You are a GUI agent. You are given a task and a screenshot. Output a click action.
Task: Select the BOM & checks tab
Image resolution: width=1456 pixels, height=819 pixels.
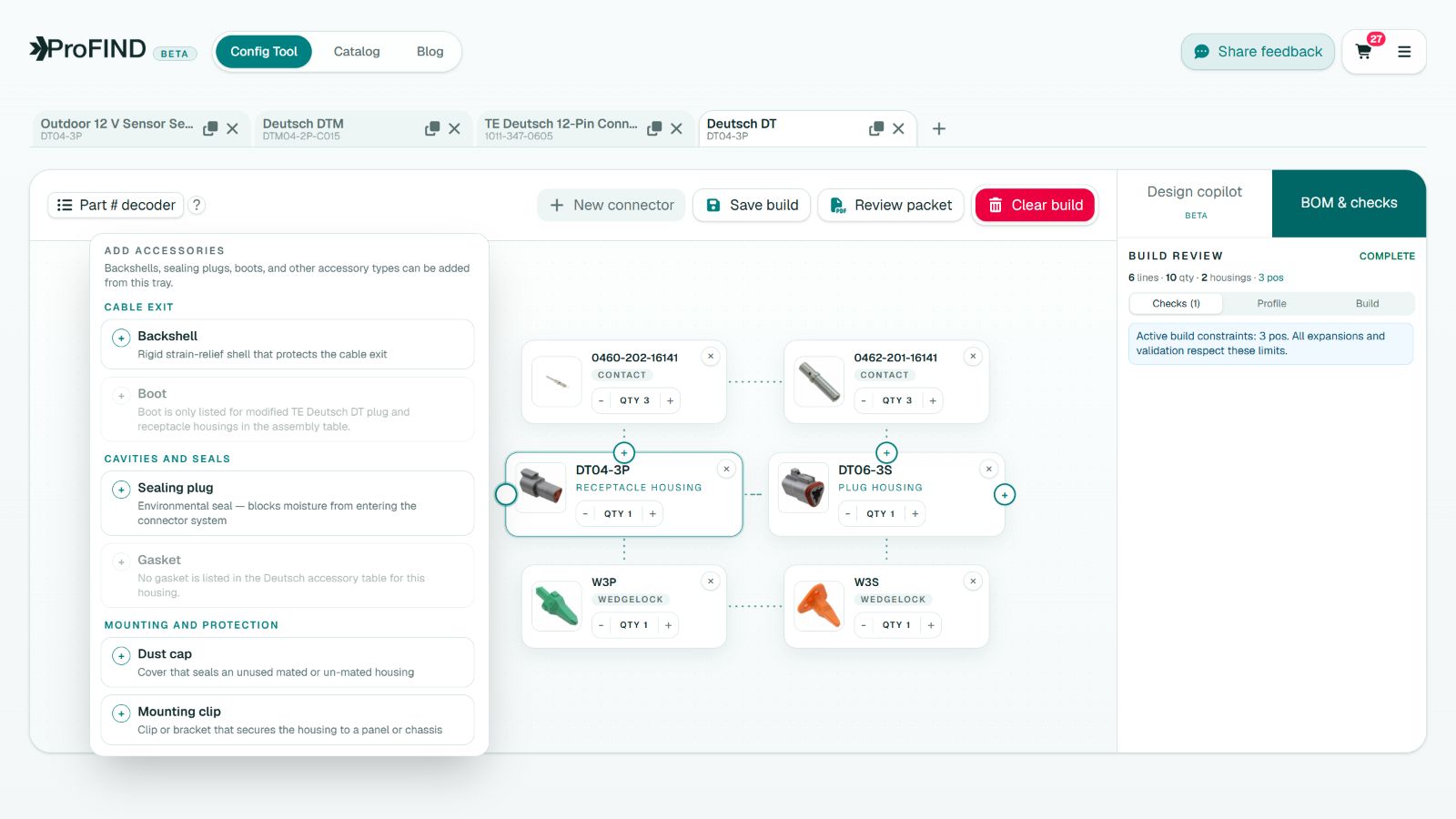[1349, 203]
